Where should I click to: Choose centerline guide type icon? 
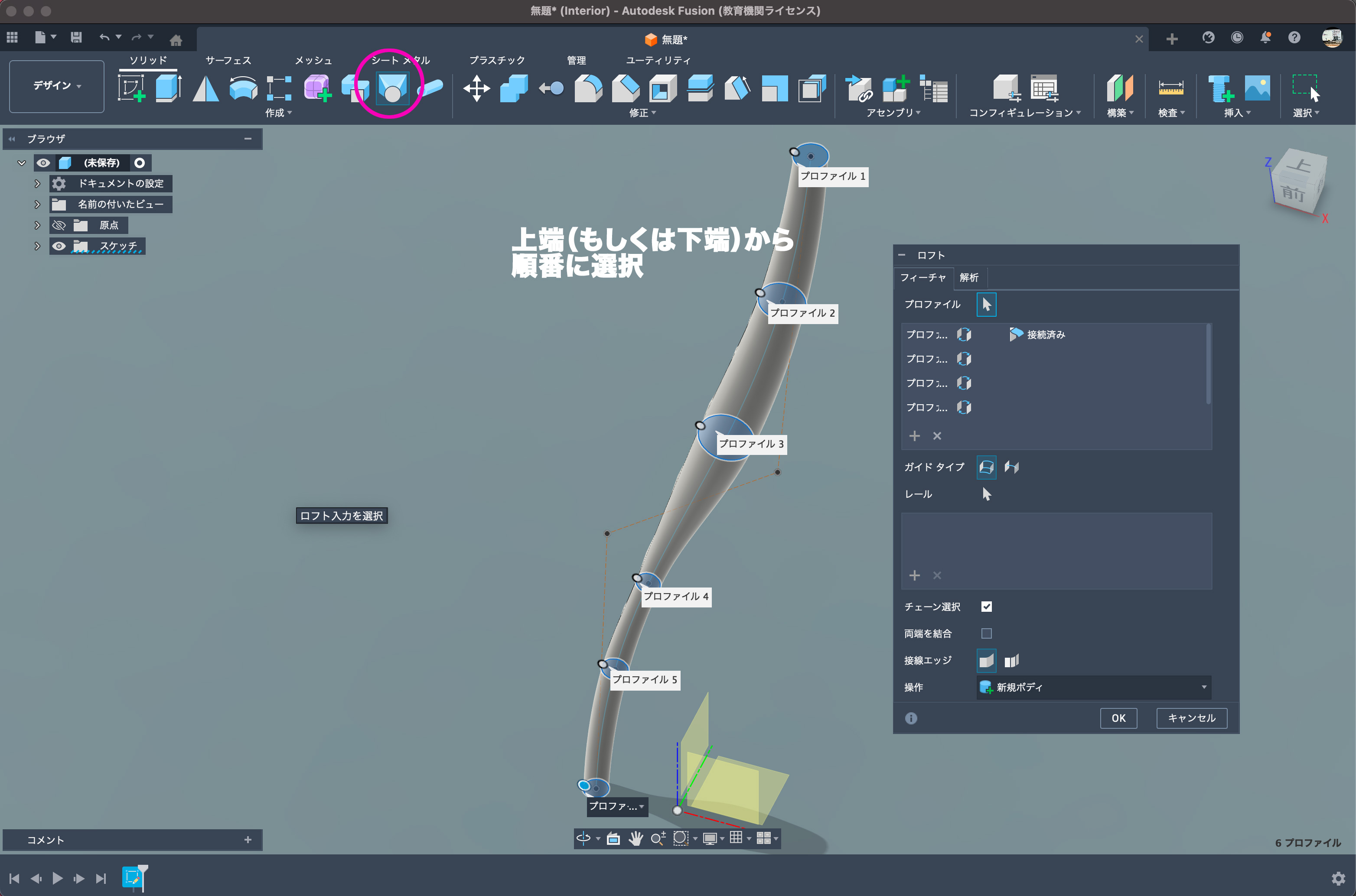[1011, 467]
